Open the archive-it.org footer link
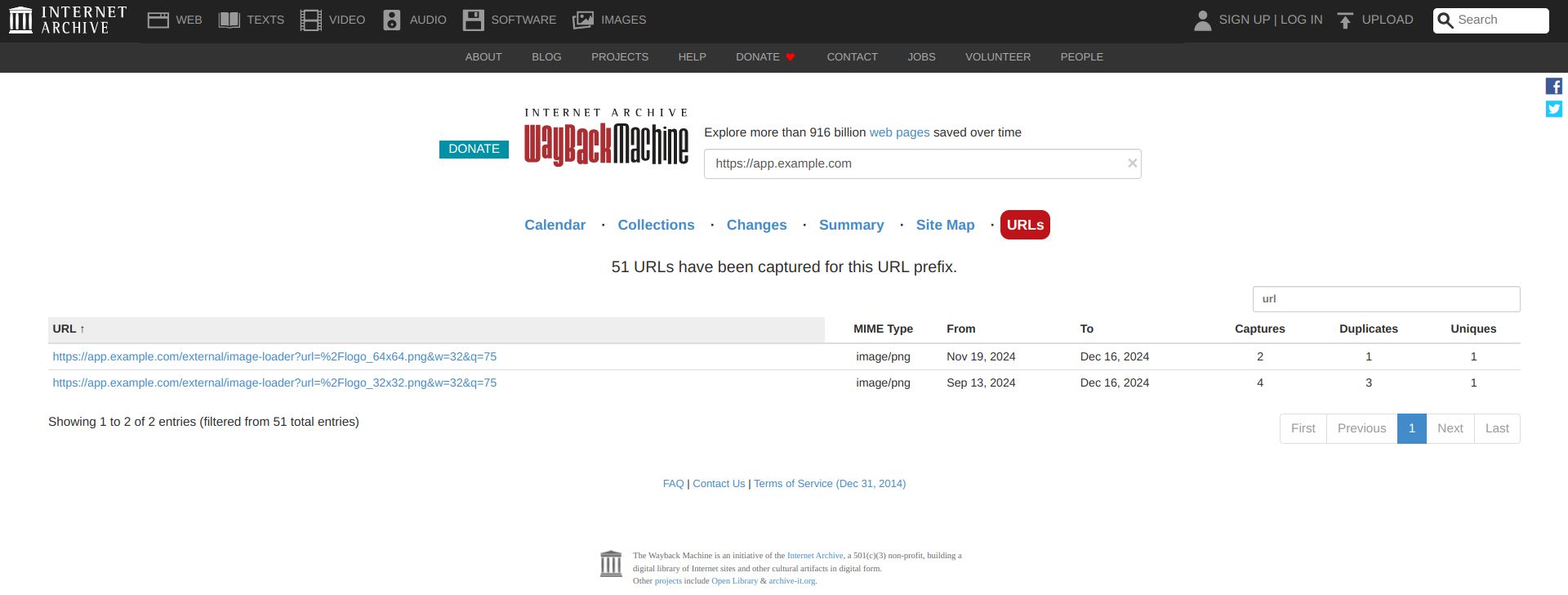The width and height of the screenshot is (1568, 595). [x=791, y=581]
